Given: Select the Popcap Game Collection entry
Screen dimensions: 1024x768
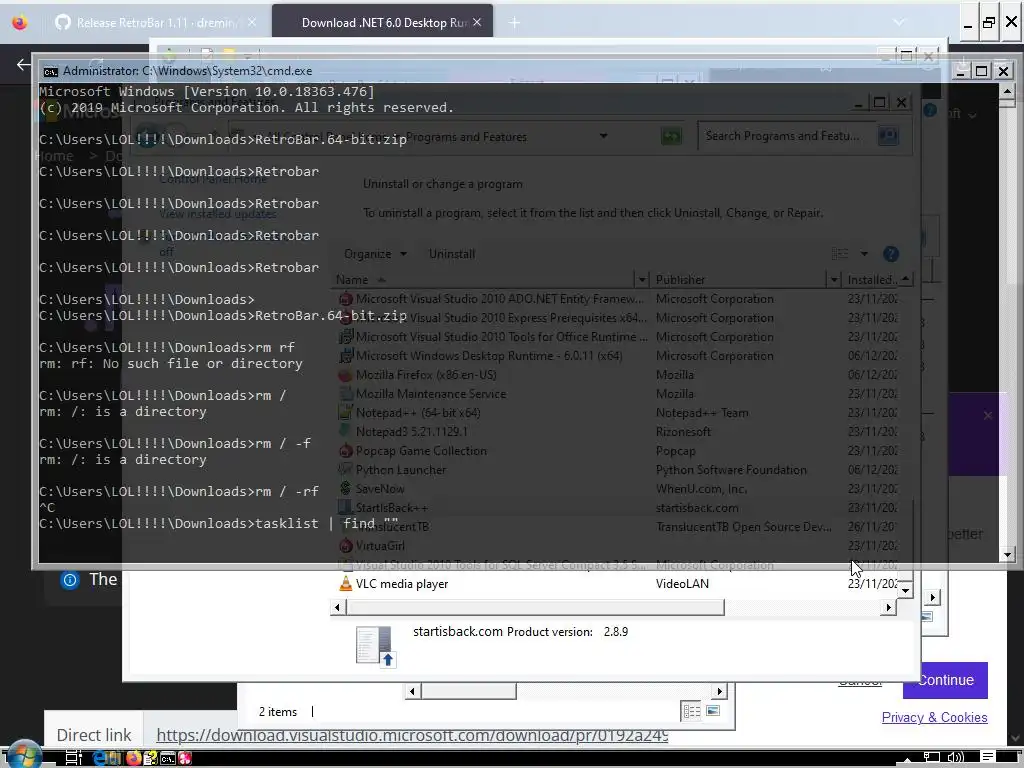Looking at the screenshot, I should pyautogui.click(x=617, y=451).
